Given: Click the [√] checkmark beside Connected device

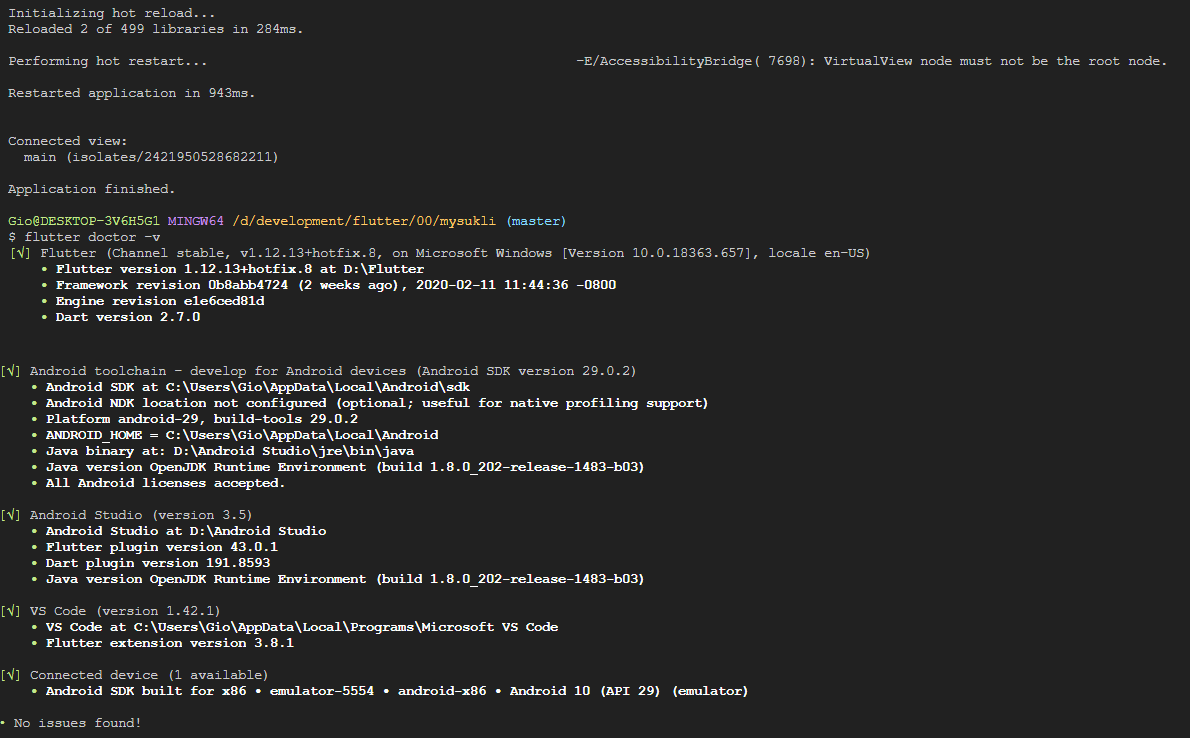Looking at the screenshot, I should click(11, 674).
